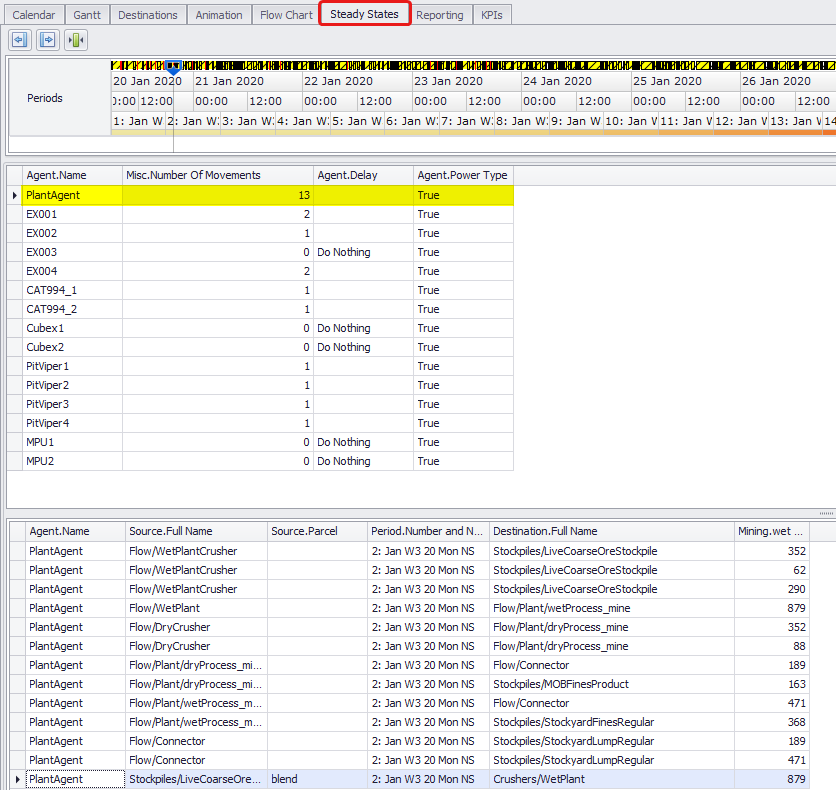Image resolution: width=836 pixels, height=790 pixels.
Task: Show the KPIs tab
Action: coord(492,15)
